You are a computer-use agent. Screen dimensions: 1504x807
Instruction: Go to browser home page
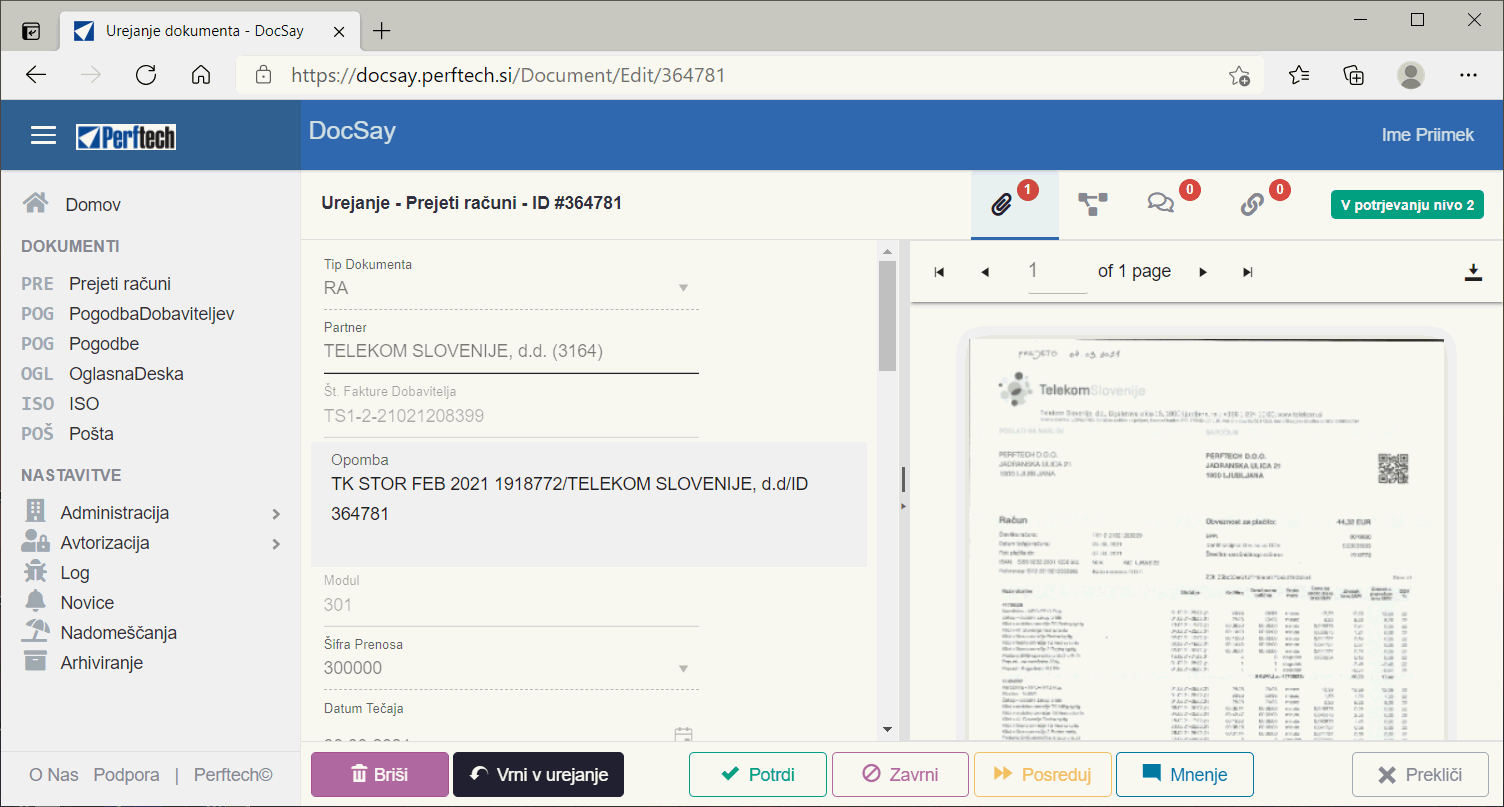[x=201, y=75]
